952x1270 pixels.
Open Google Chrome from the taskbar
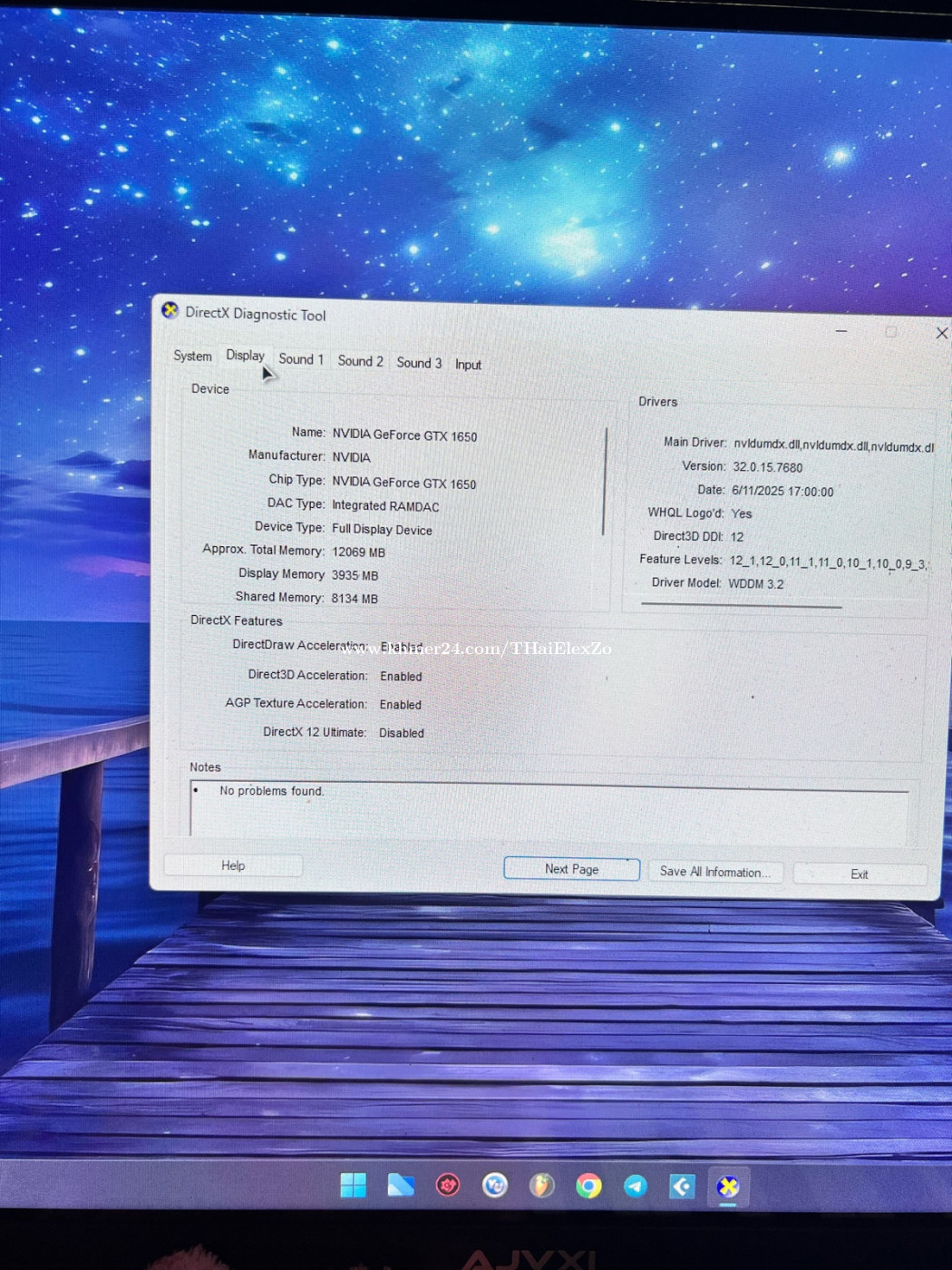coord(589,1185)
